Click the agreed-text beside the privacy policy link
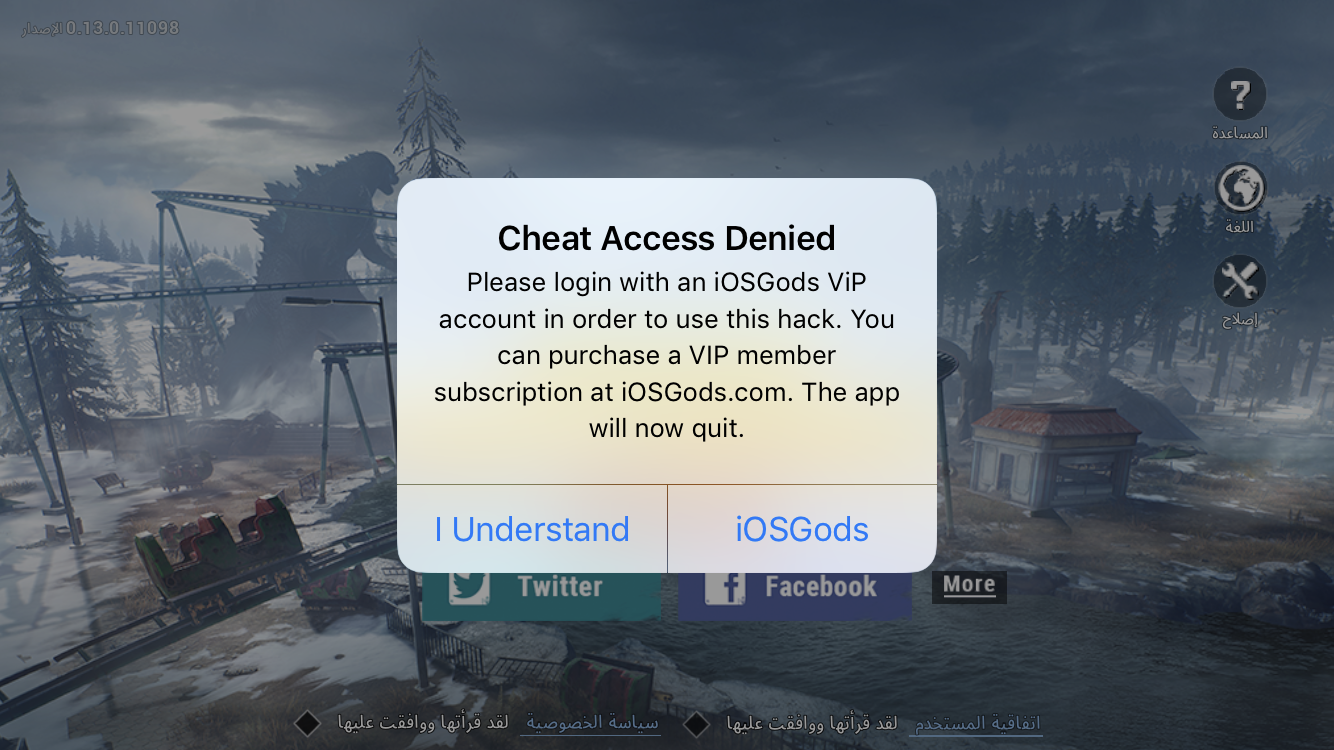The height and width of the screenshot is (750, 1334). point(422,723)
